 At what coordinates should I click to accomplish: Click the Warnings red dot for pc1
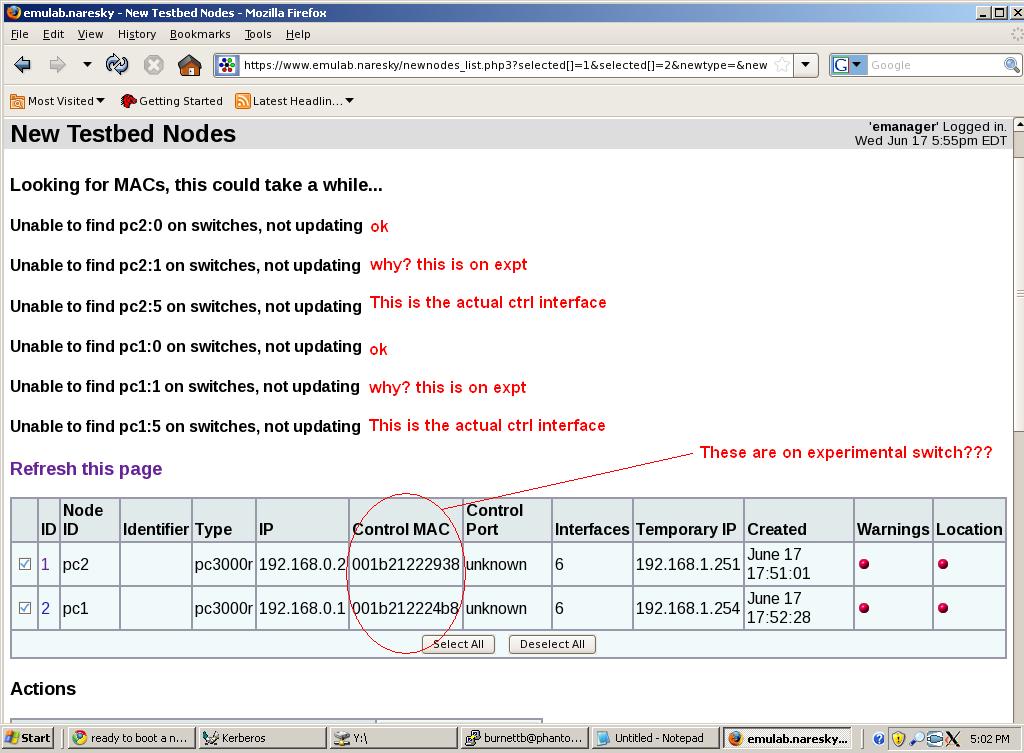[x=864, y=608]
